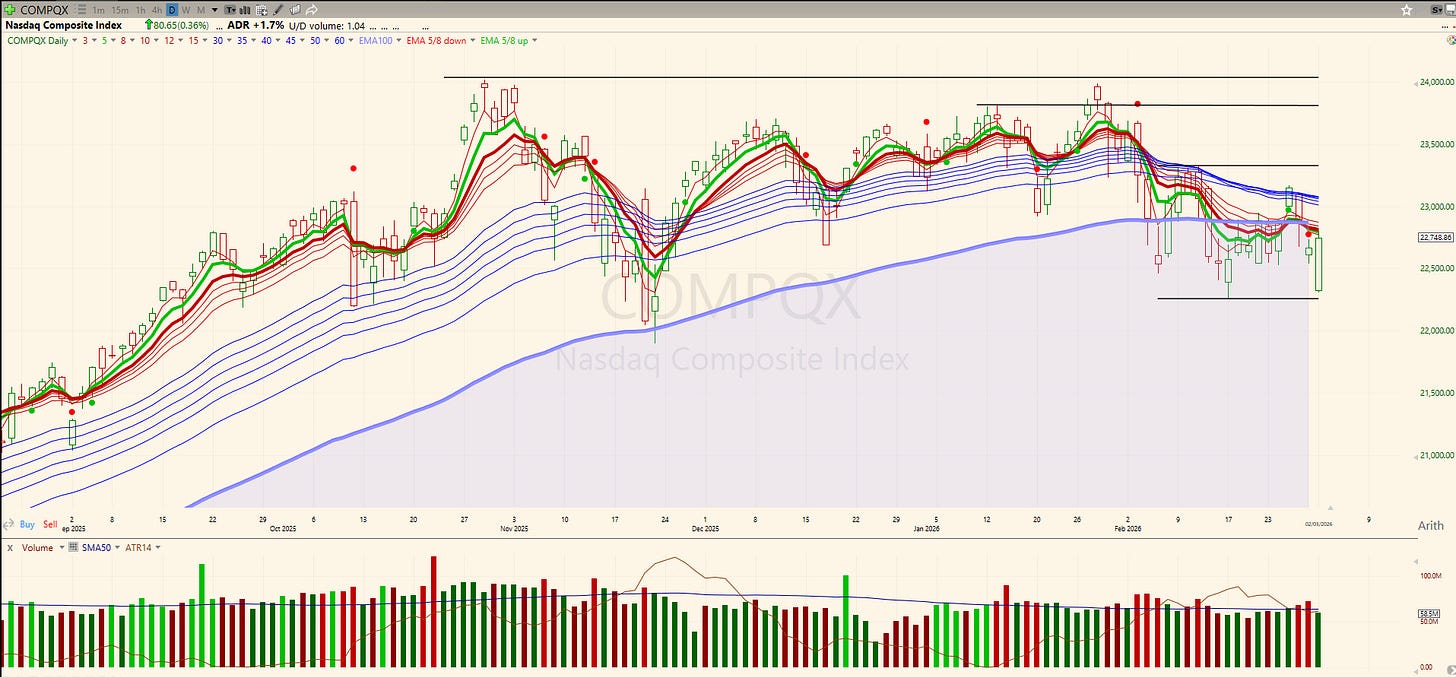Click the scroll-chart arrows icon beside Buy
This screenshot has width=1456, height=677.
click(x=9, y=525)
